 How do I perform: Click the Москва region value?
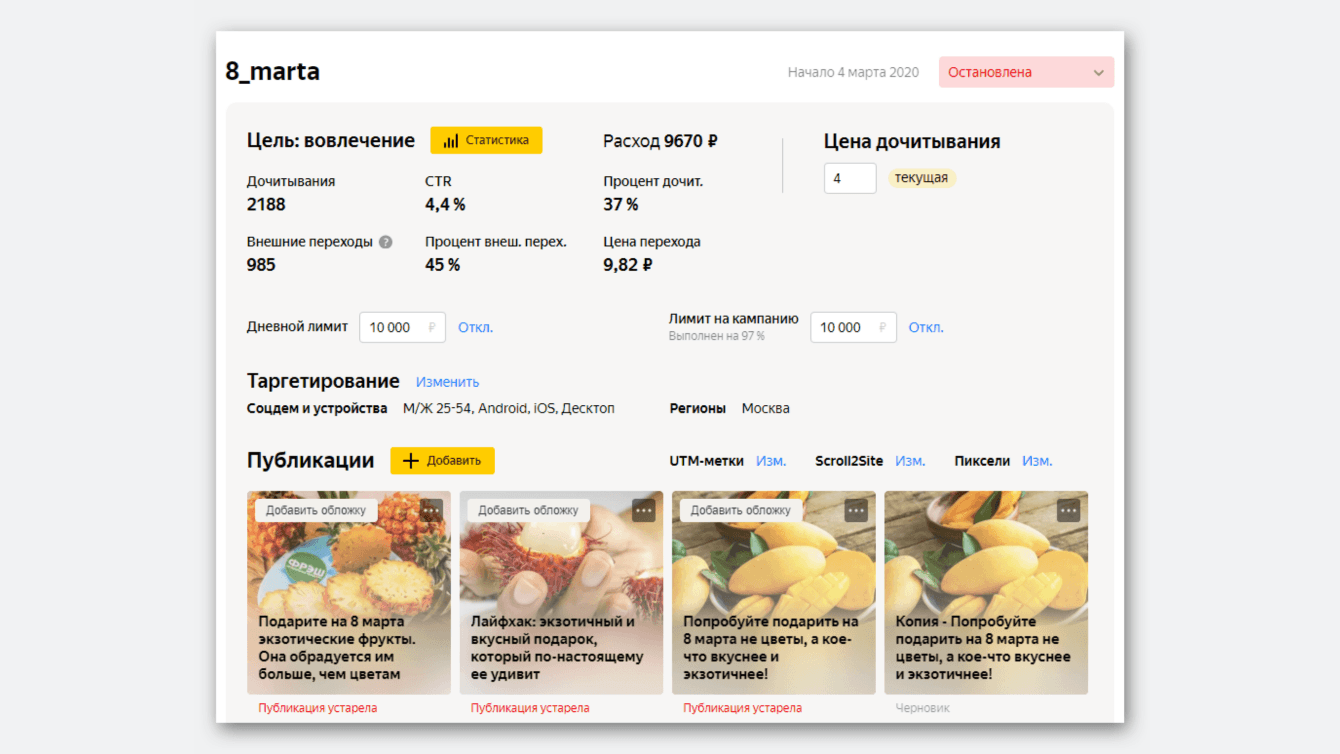pyautogui.click(x=766, y=408)
